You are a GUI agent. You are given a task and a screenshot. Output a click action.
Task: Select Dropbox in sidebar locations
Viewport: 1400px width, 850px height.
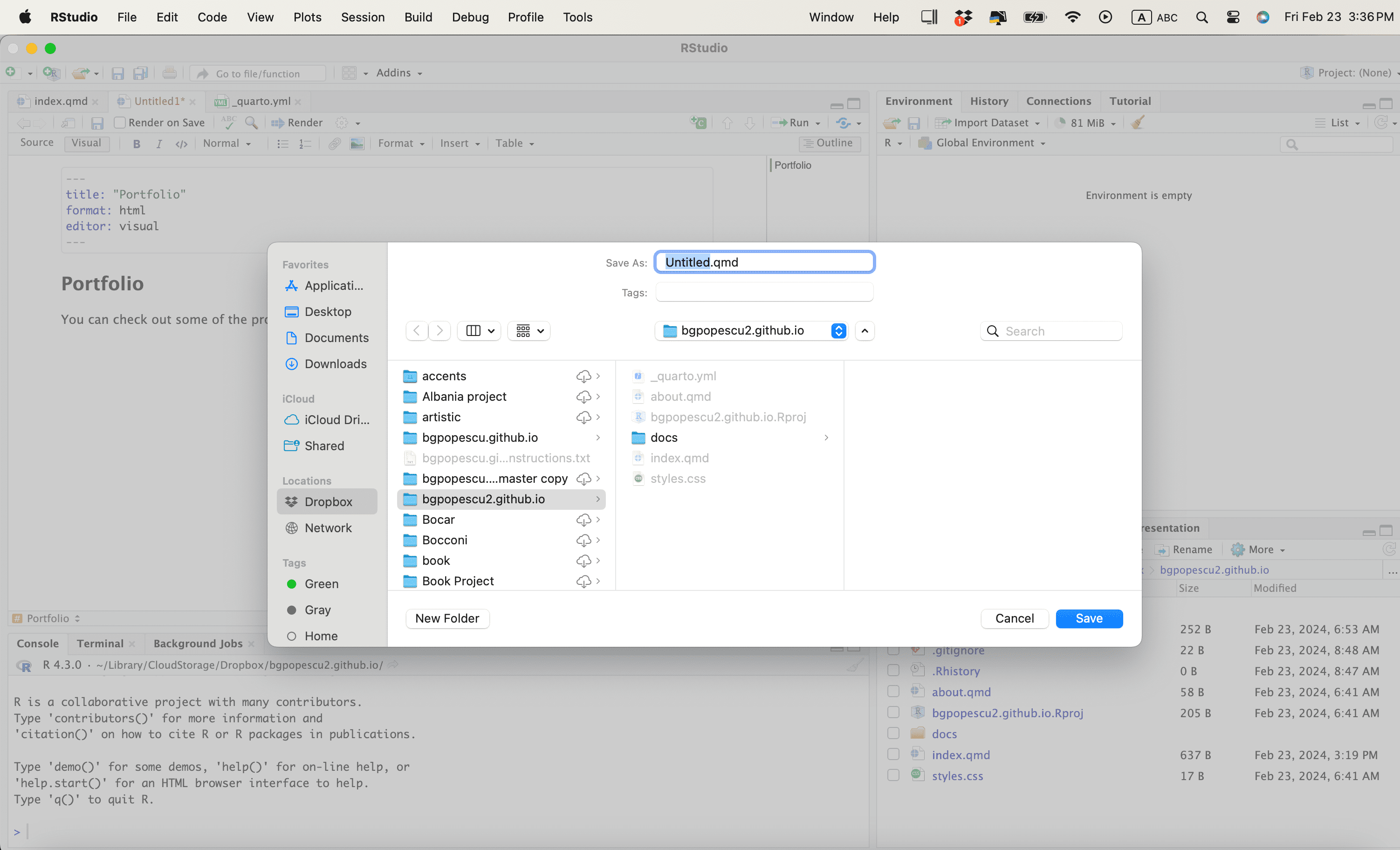click(x=328, y=502)
